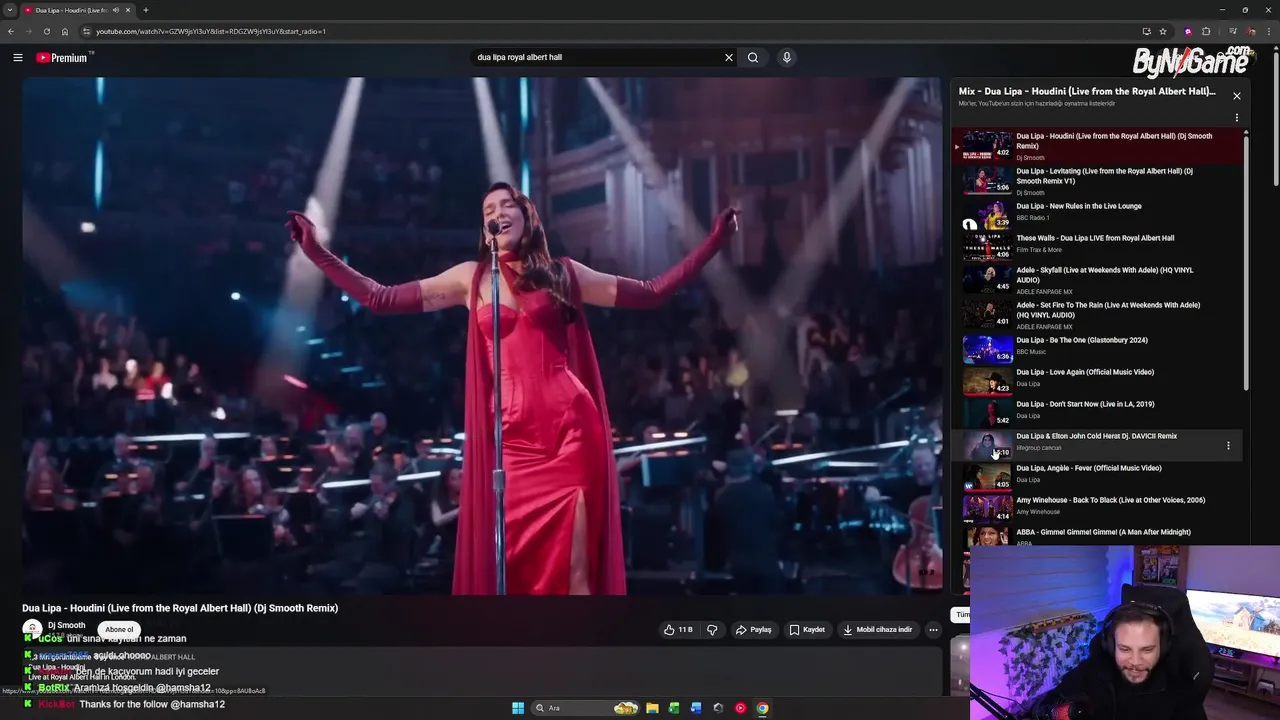This screenshot has height=720, width=1280.
Task: Open the Dj Smooth channel link
Action: tap(66, 626)
